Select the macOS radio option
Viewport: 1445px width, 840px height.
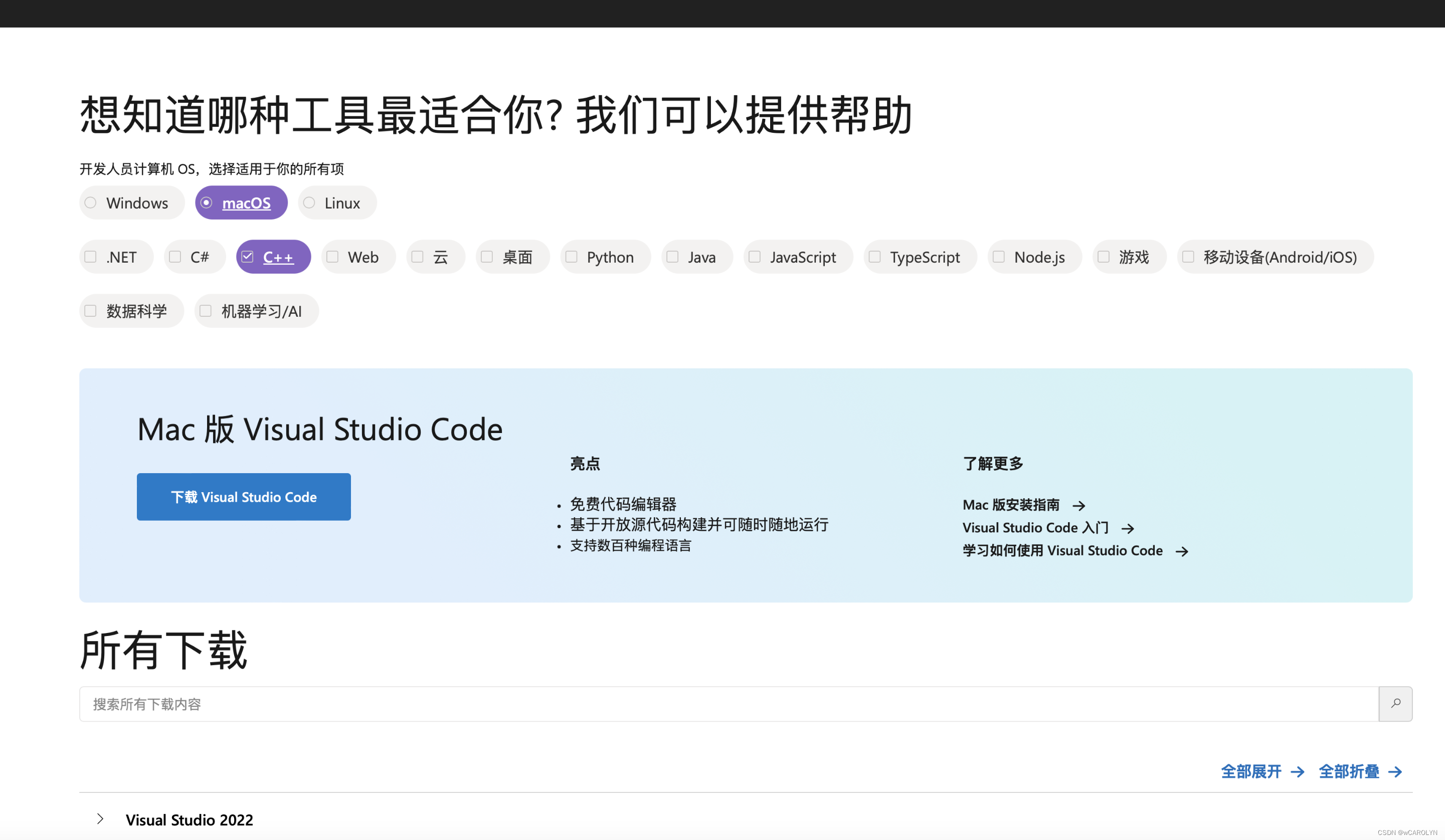tap(241, 203)
